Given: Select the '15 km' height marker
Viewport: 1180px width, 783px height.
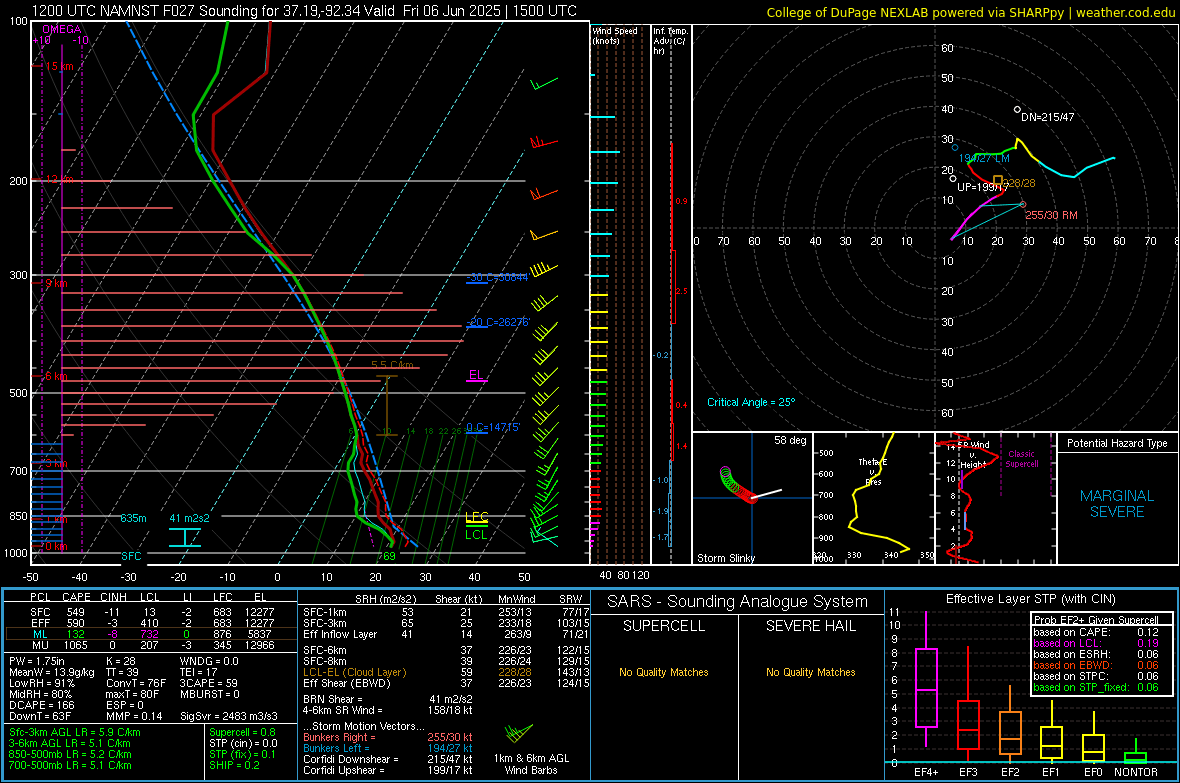Looking at the screenshot, I should pos(59,66).
